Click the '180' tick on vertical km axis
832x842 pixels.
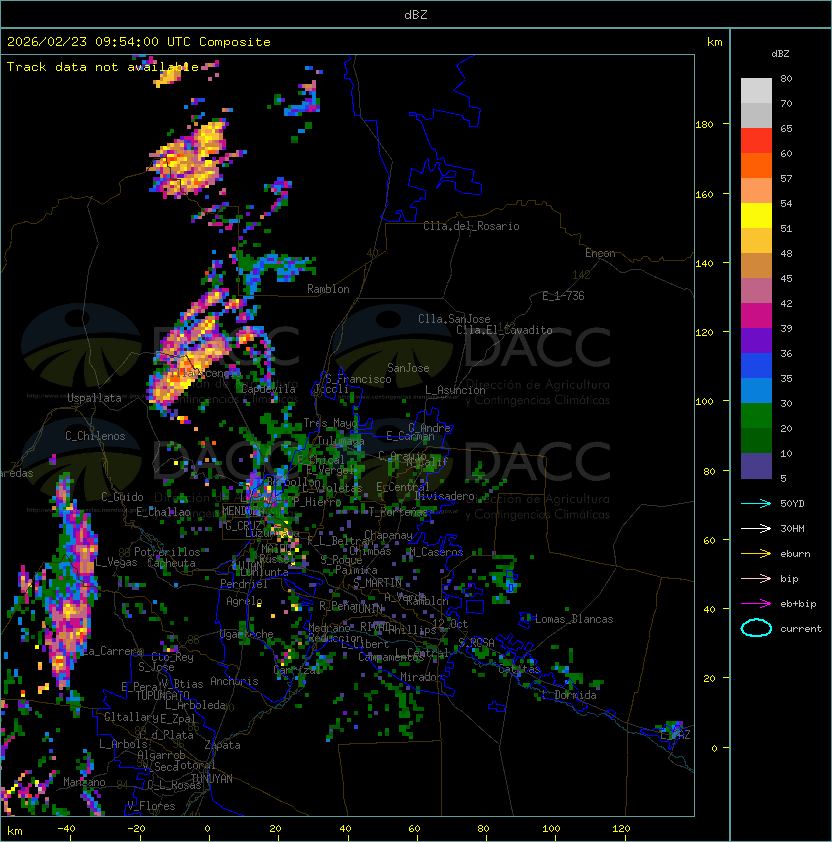tap(704, 125)
